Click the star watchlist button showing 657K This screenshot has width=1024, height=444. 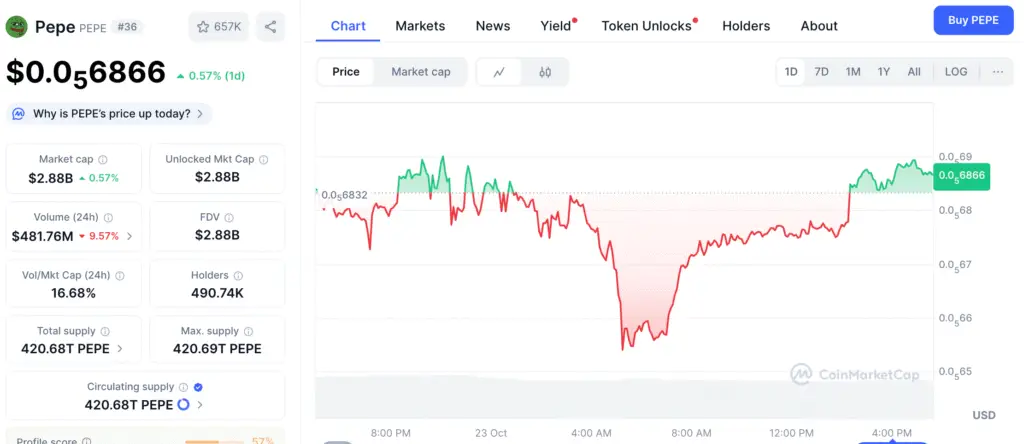tap(218, 27)
